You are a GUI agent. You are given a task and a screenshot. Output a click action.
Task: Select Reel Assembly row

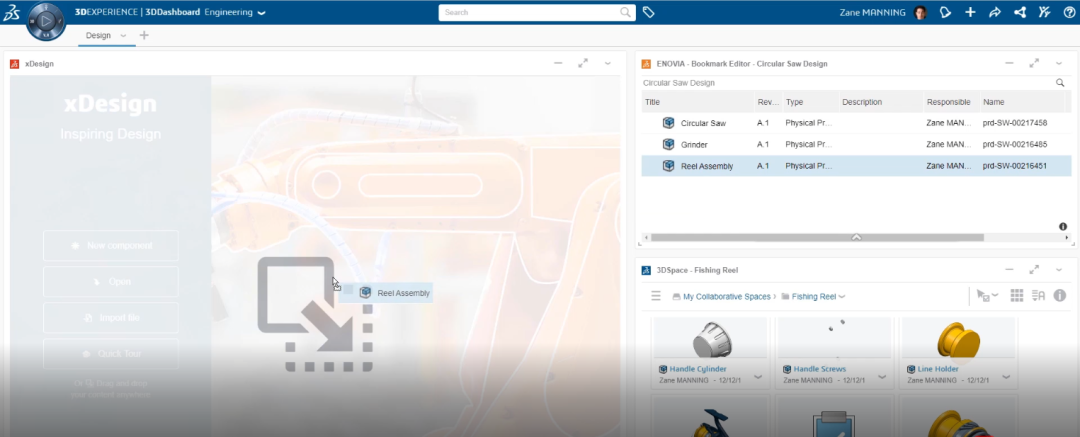point(856,166)
